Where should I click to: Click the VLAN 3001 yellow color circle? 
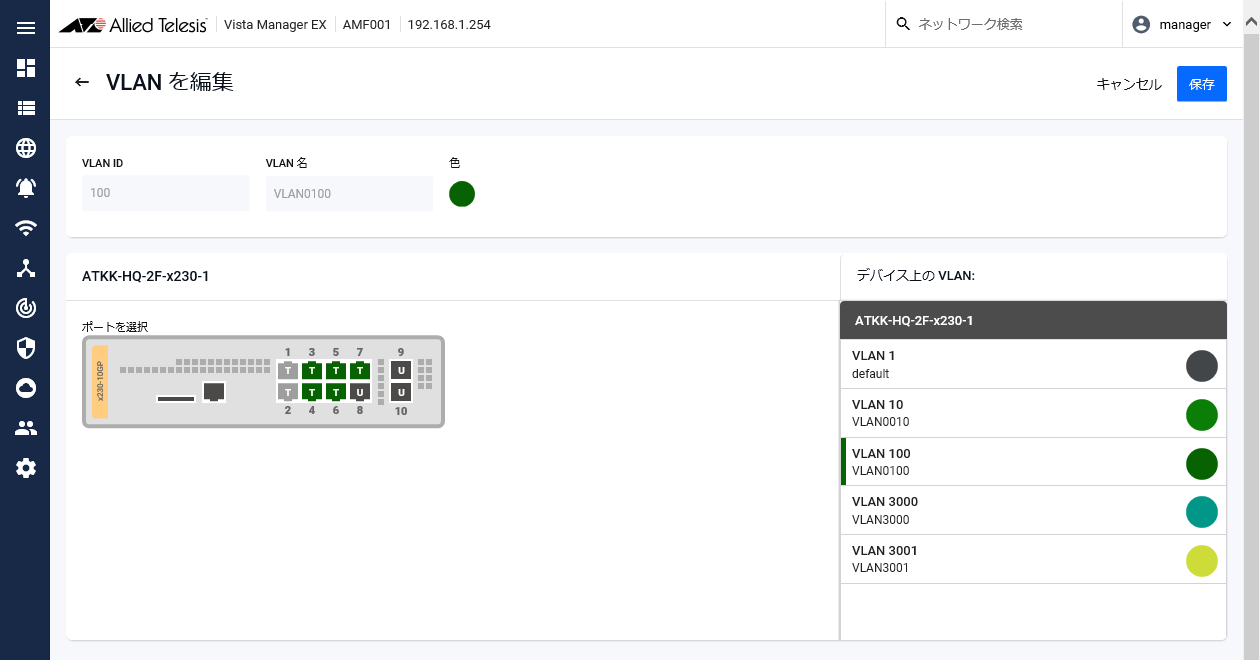point(1201,560)
